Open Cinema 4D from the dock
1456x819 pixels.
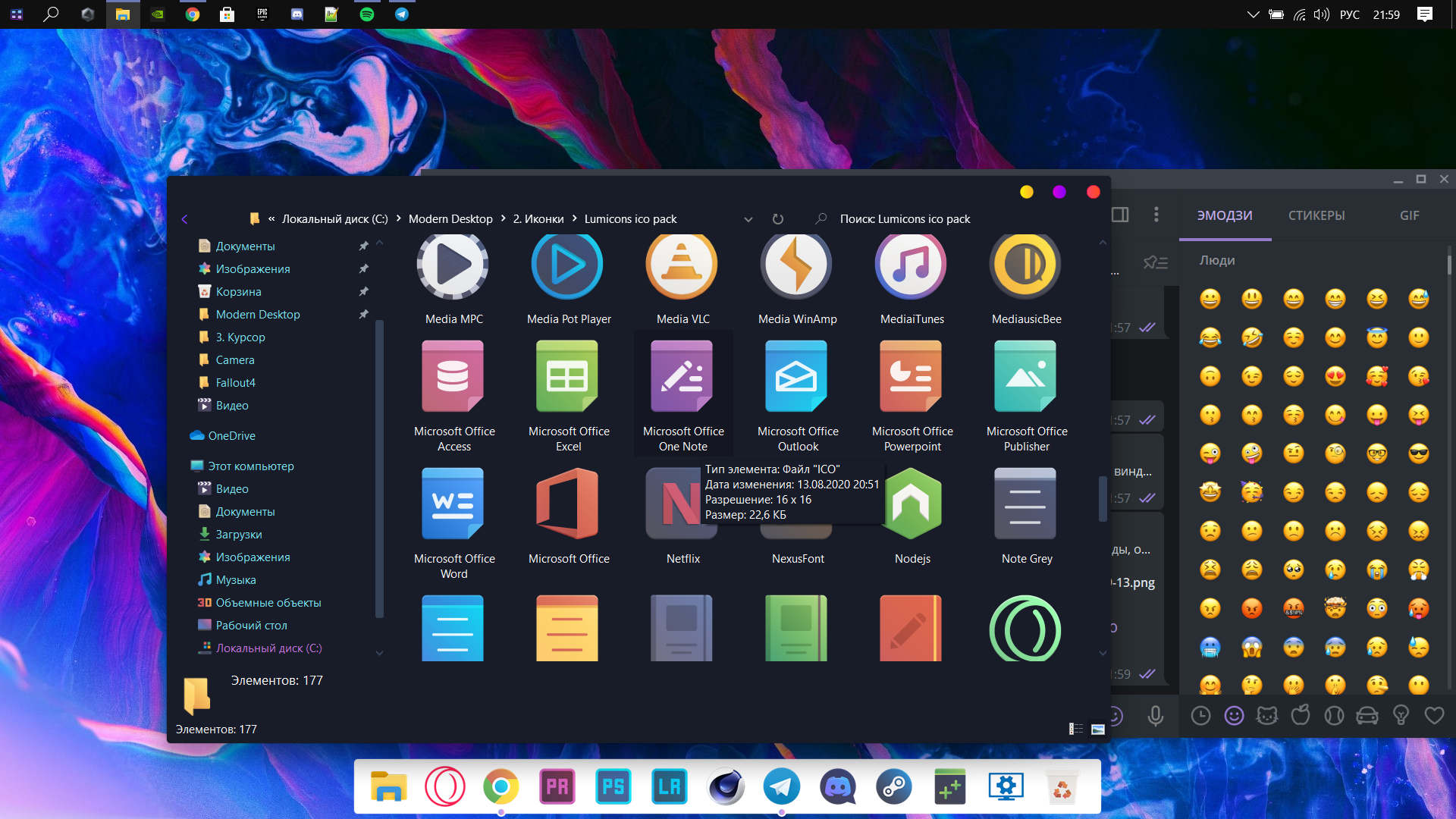(x=725, y=786)
